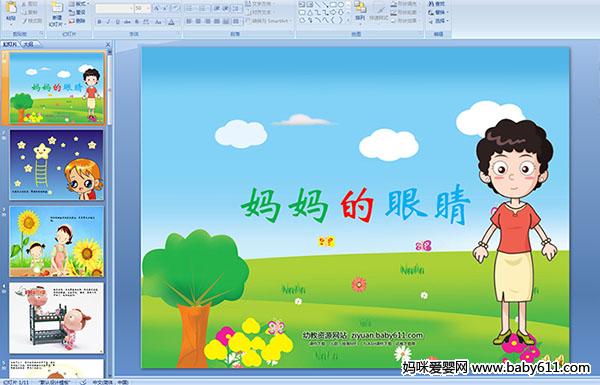This screenshot has width=600, height=385.
Task: Toggle Bold formatting in the font group
Action: coord(99,22)
